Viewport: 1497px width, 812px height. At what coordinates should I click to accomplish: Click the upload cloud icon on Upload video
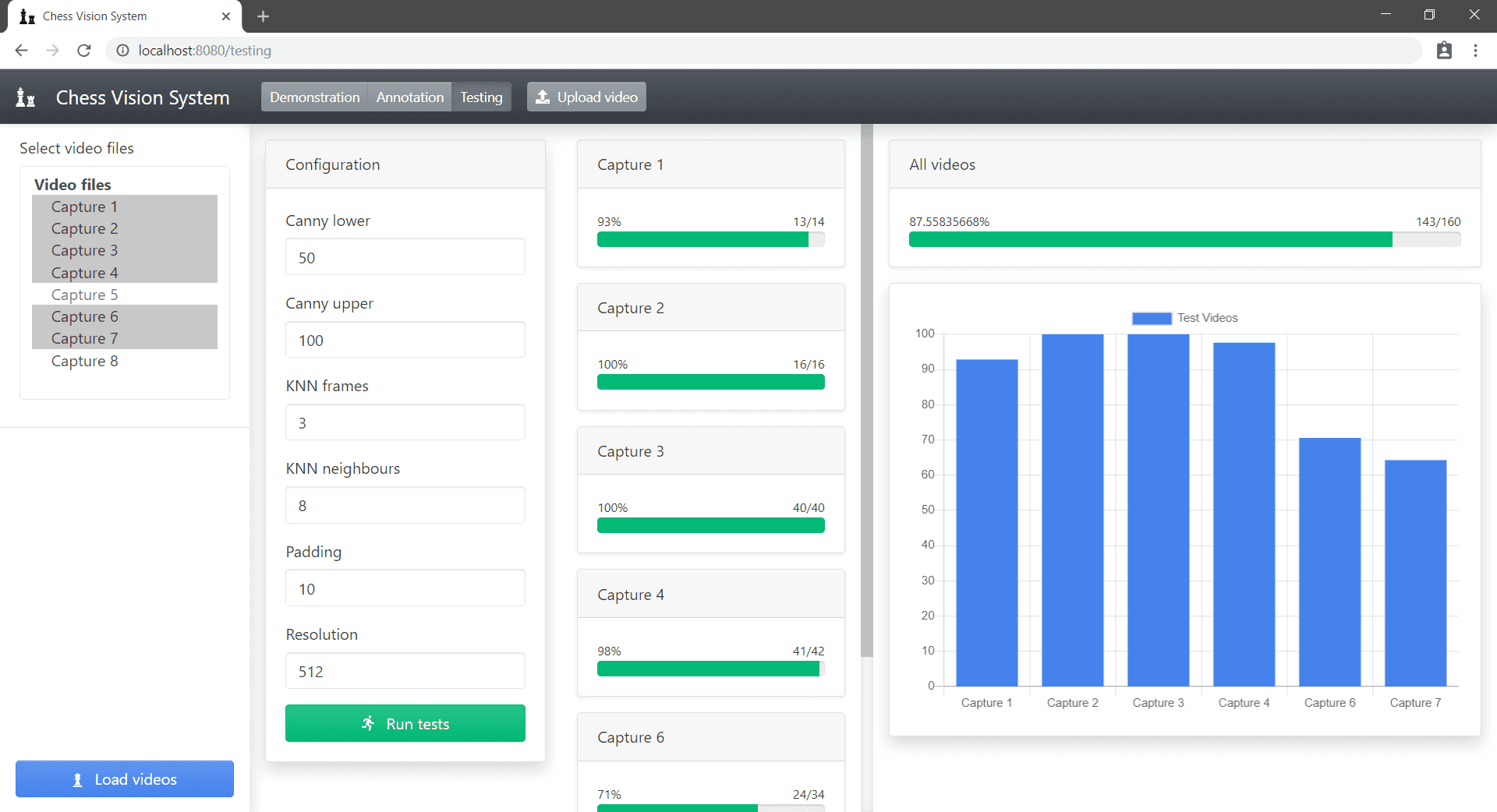(x=543, y=96)
